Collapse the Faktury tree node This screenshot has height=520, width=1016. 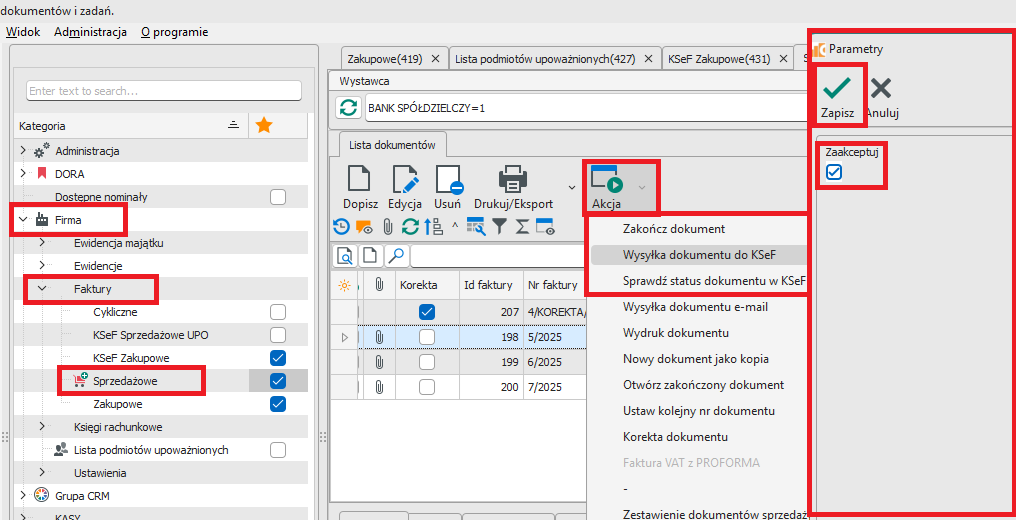[42, 289]
